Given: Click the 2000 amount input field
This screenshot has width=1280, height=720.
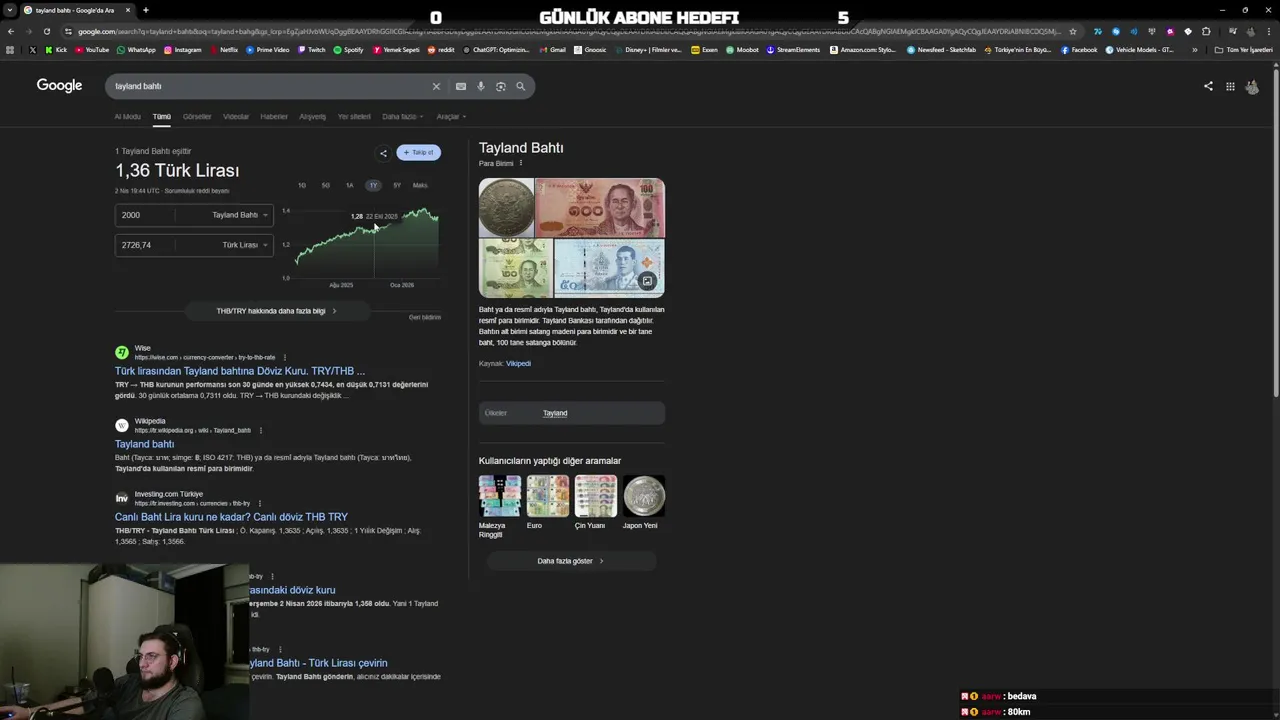Looking at the screenshot, I should pyautogui.click(x=145, y=215).
